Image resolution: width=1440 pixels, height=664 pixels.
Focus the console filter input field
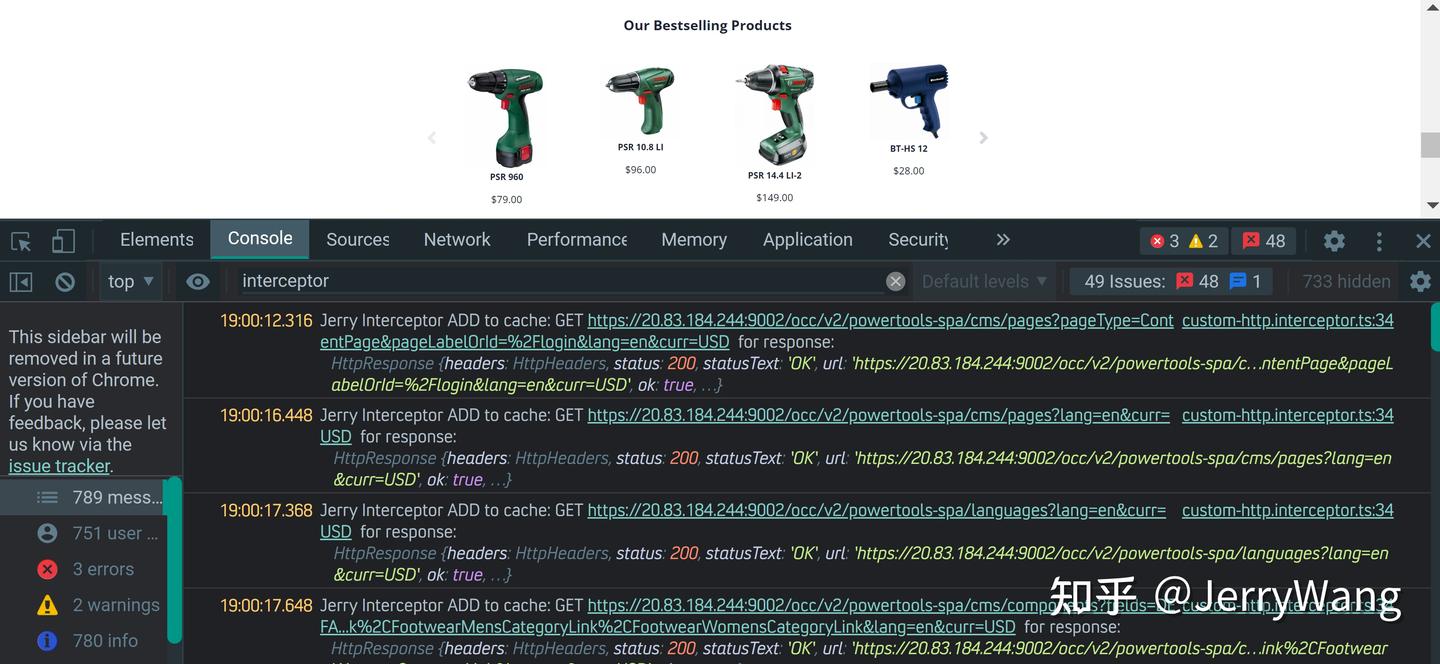click(x=560, y=282)
